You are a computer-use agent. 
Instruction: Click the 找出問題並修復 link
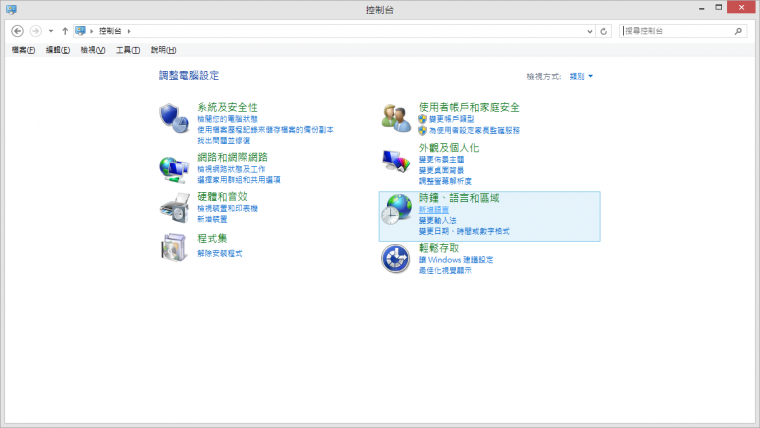[223, 141]
